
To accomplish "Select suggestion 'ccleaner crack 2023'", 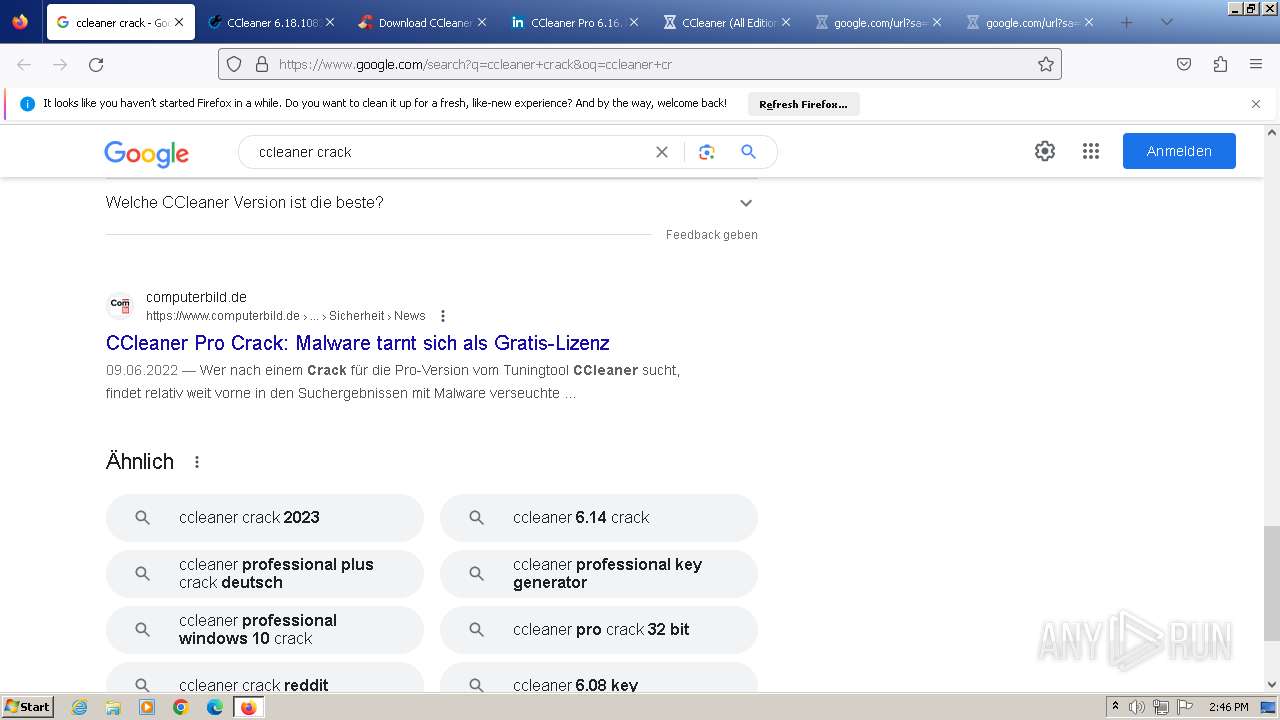I will pos(265,518).
